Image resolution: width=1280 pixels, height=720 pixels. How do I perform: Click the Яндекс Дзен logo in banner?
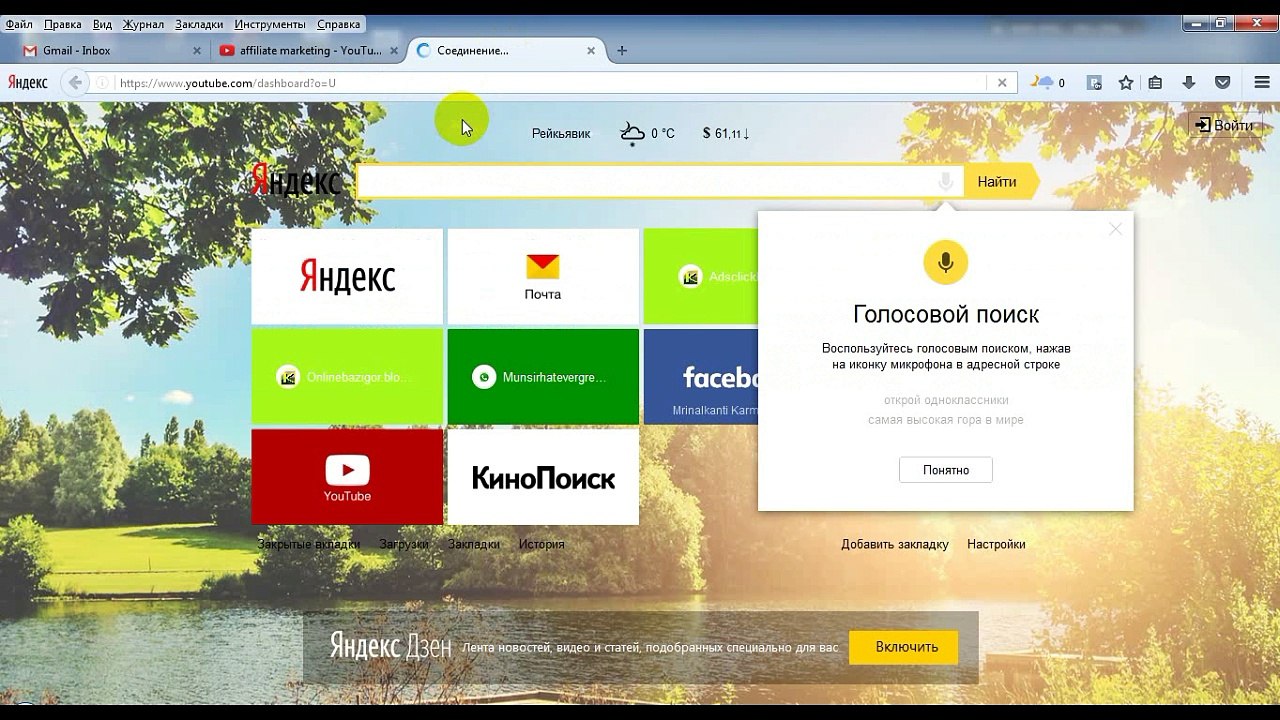tap(391, 647)
